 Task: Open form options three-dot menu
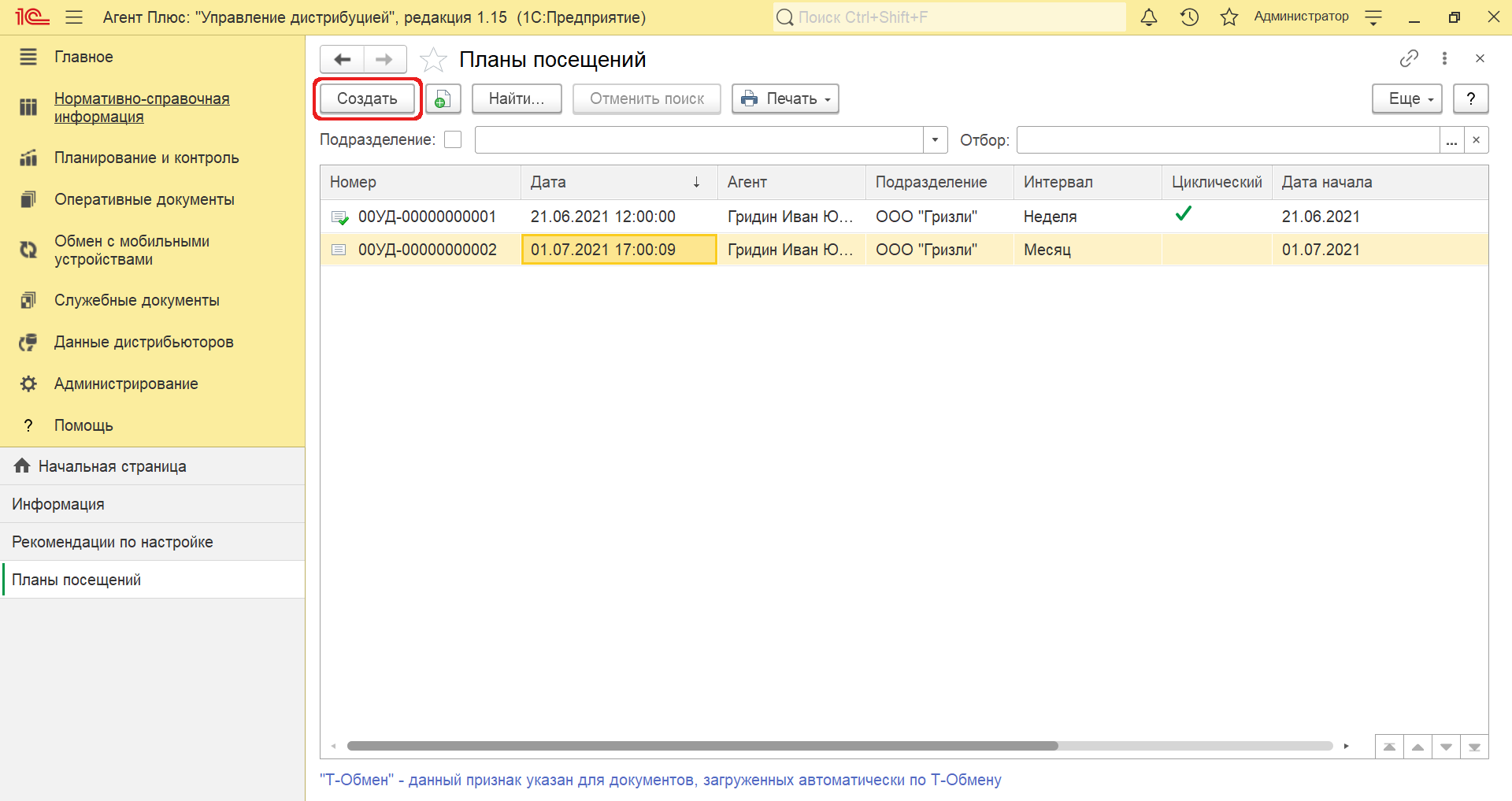pos(1444,58)
